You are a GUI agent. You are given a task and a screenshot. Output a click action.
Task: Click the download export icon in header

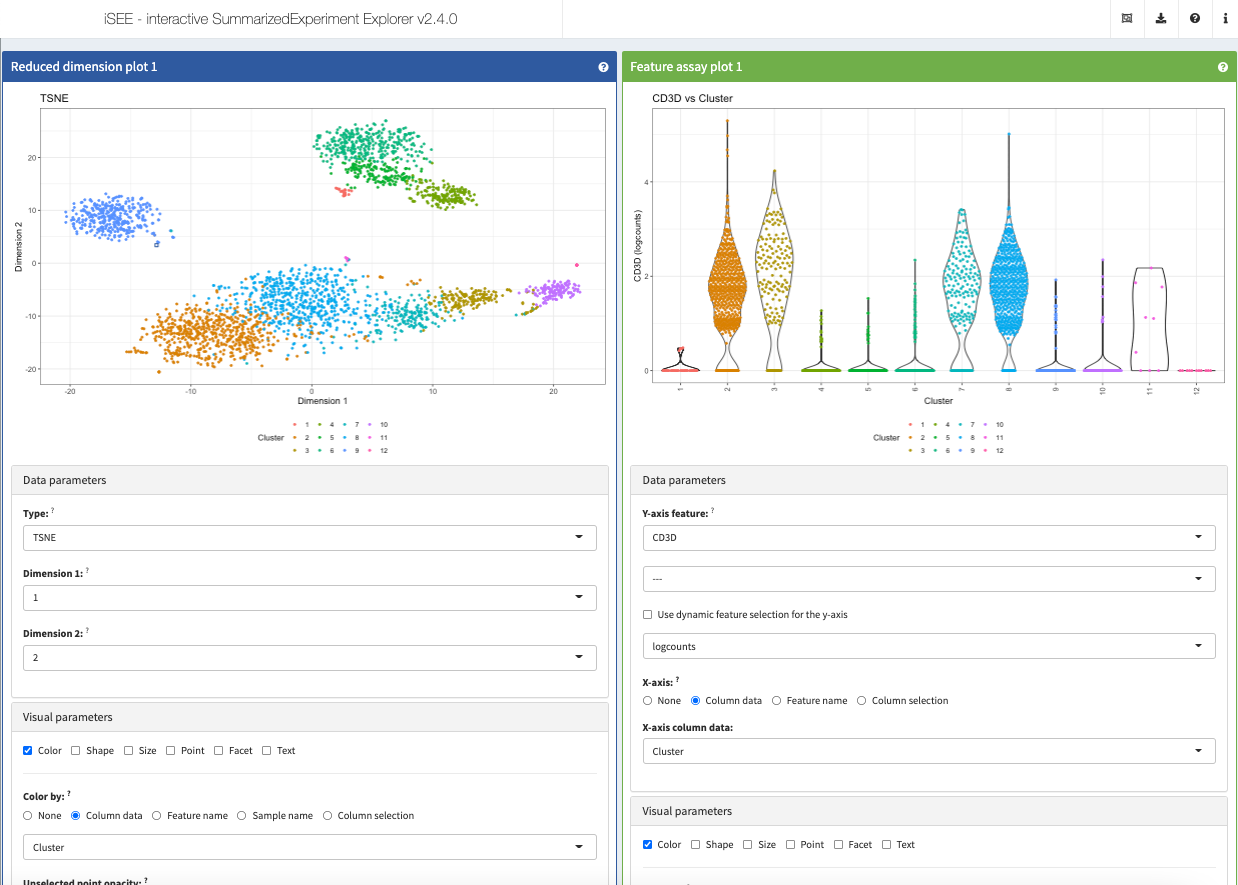click(x=1160, y=19)
